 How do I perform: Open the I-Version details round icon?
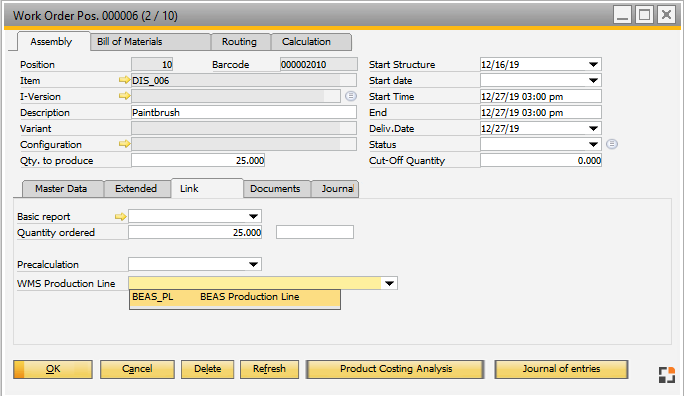[351, 96]
